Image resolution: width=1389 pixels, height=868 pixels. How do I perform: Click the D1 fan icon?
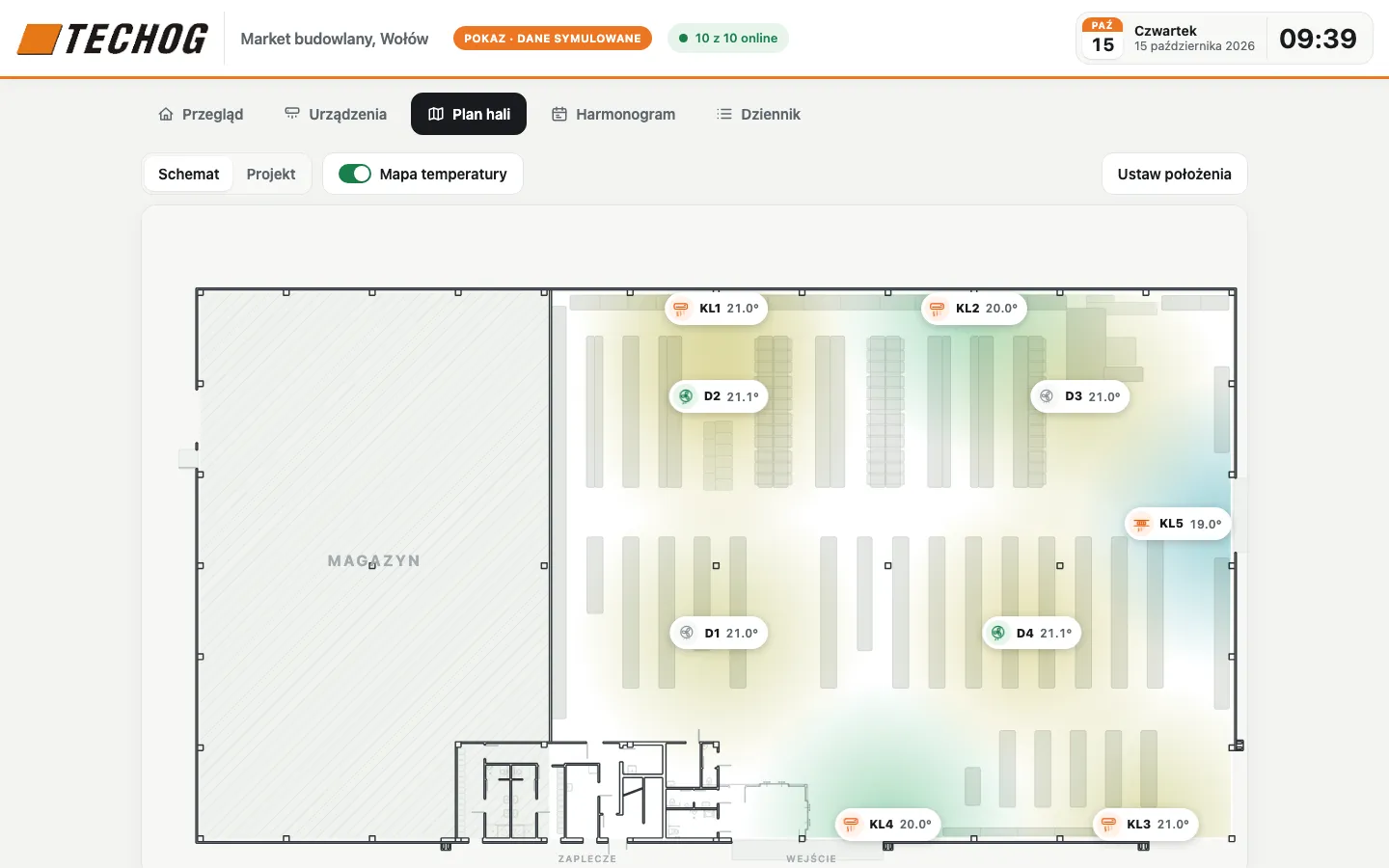(687, 633)
